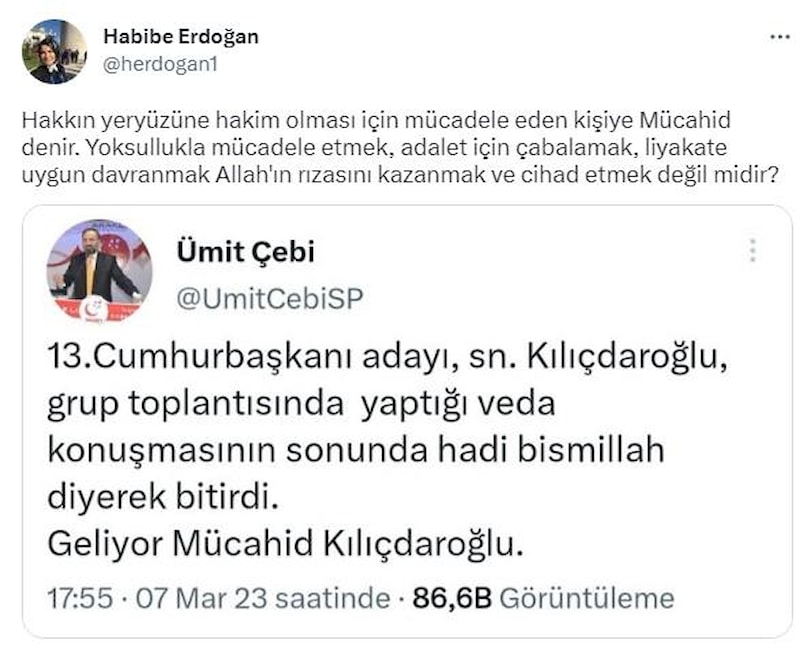The height and width of the screenshot is (651, 800).
Task: Click the @UmitCebiSP handle
Action: click(269, 297)
